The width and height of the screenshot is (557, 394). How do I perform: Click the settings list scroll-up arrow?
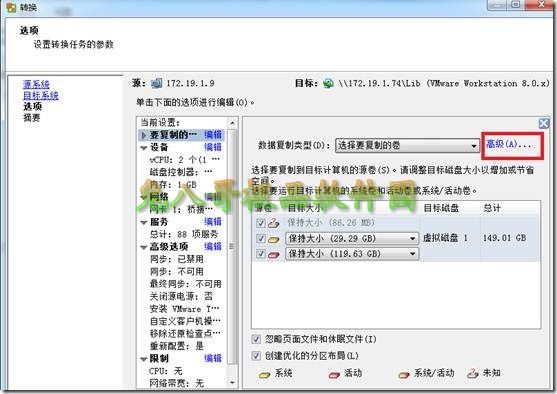pos(232,123)
